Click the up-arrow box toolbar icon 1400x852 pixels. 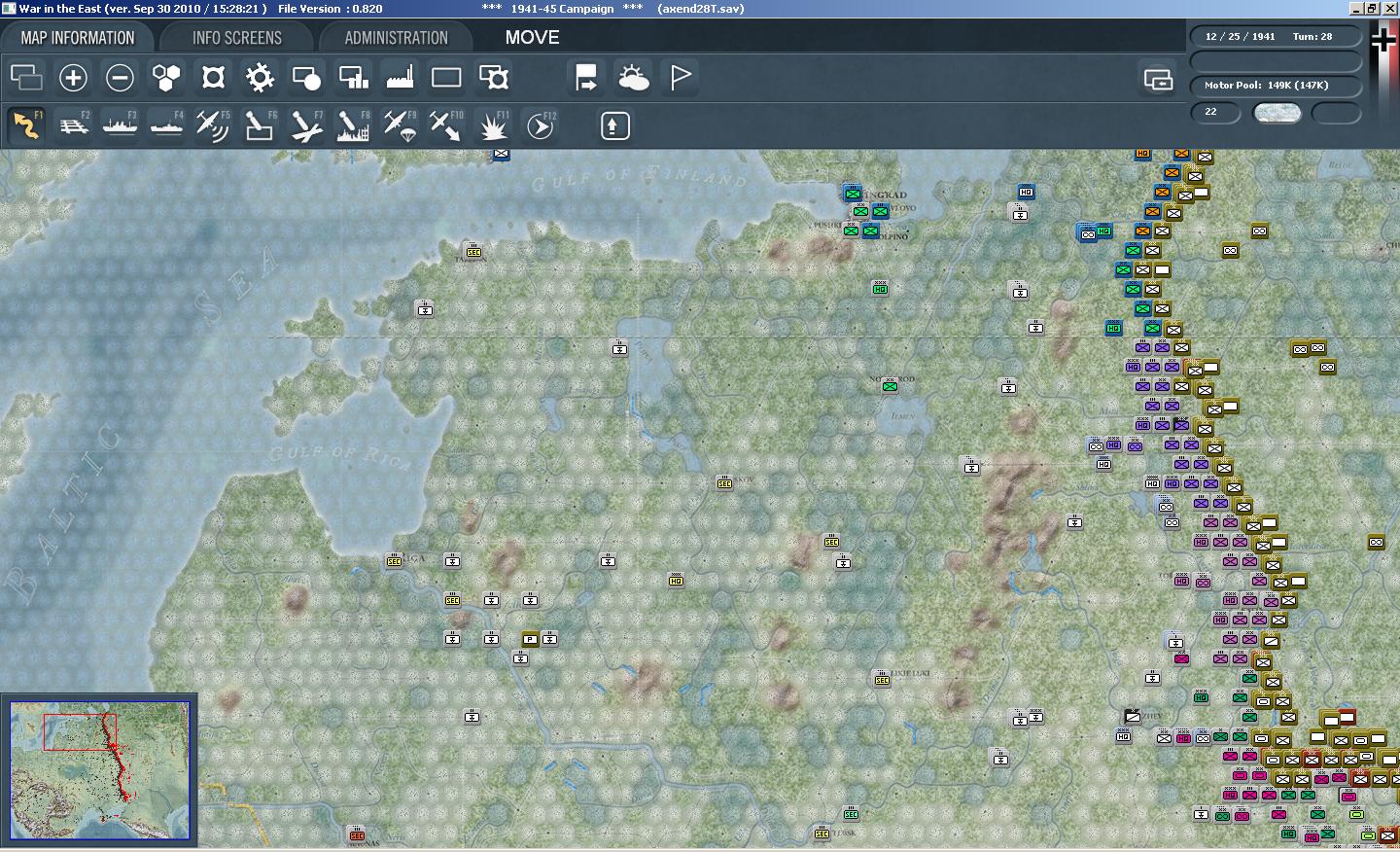pos(614,125)
